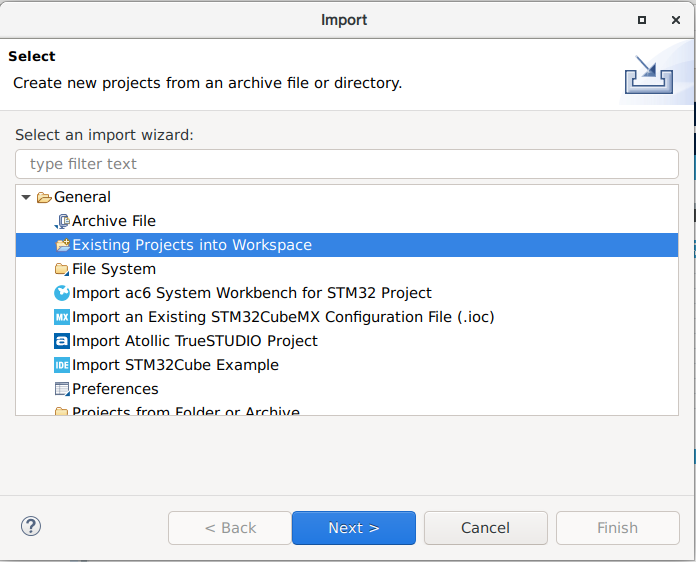Click the Existing Projects into Workspace icon

[62, 245]
